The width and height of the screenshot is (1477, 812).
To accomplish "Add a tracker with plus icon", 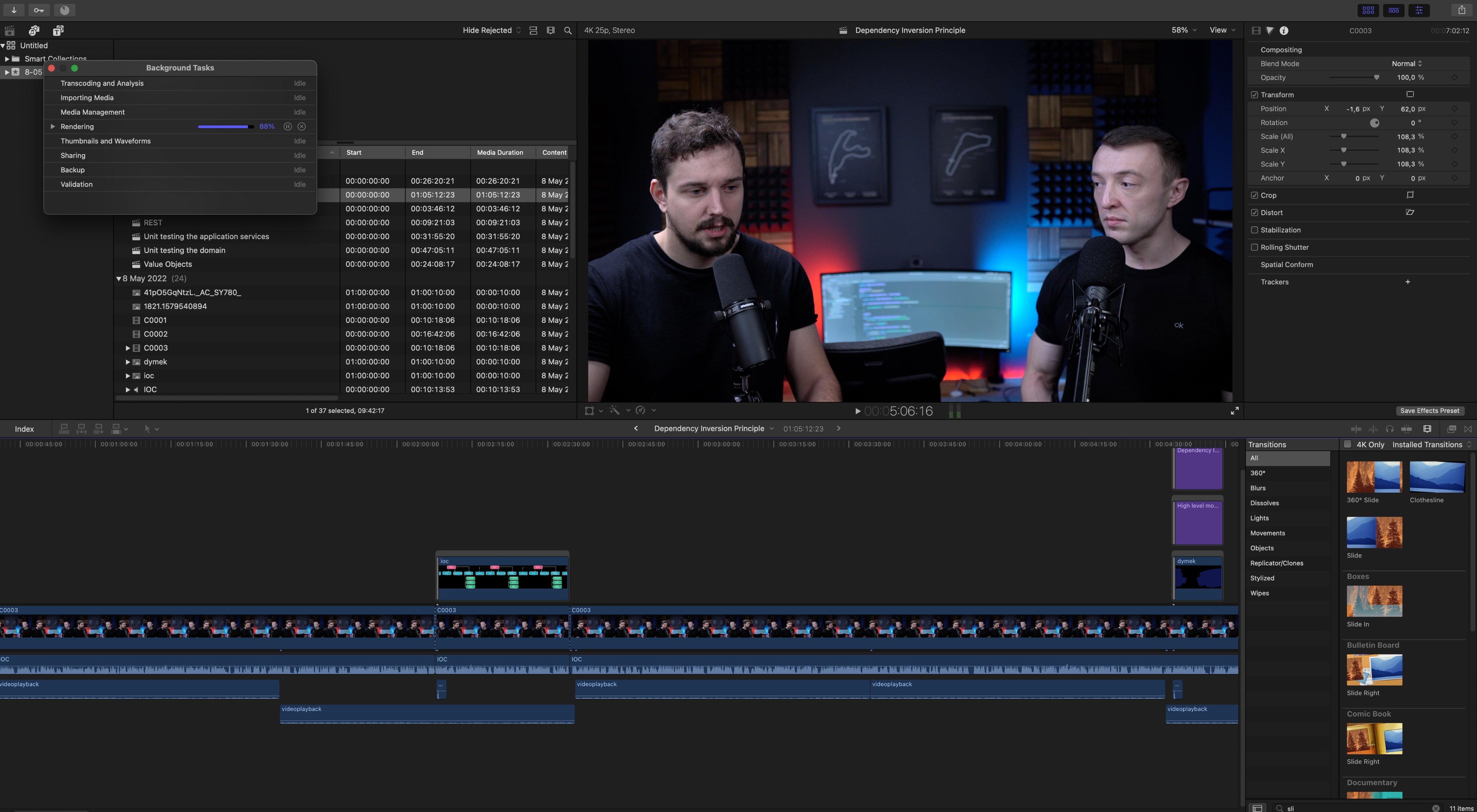I will pyautogui.click(x=1408, y=282).
